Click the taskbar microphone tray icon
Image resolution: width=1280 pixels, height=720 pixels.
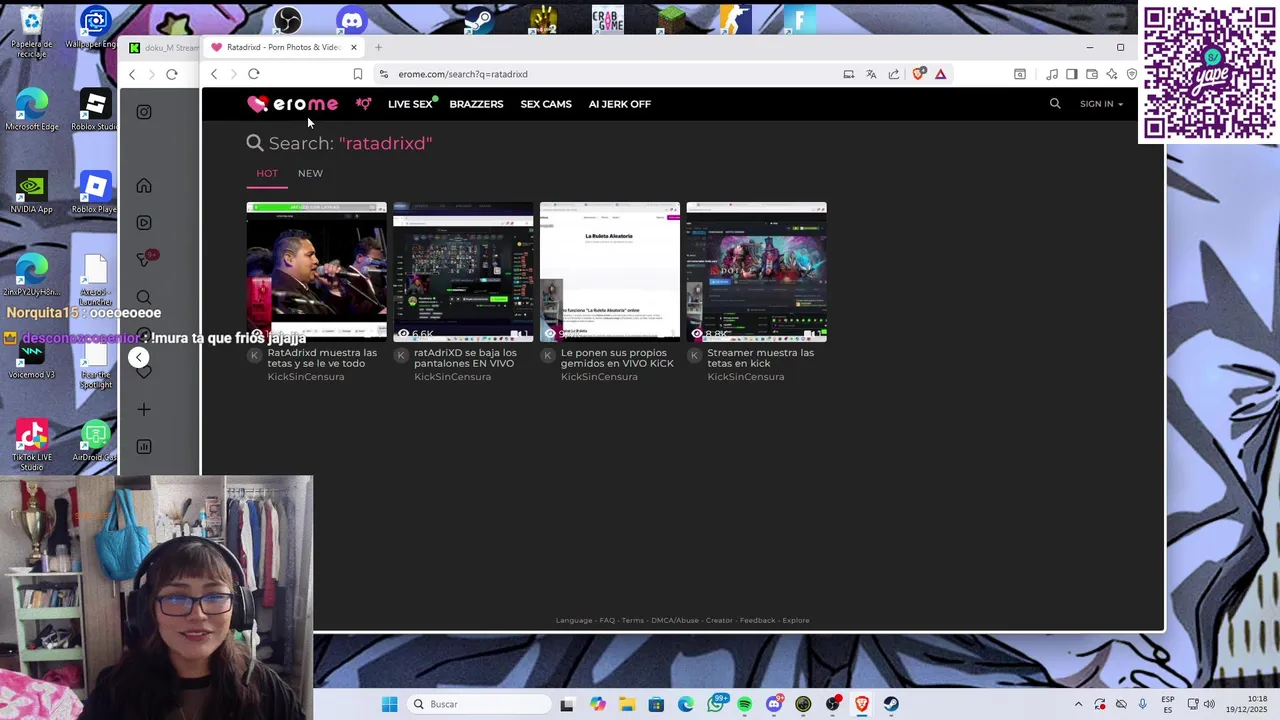(1142, 704)
